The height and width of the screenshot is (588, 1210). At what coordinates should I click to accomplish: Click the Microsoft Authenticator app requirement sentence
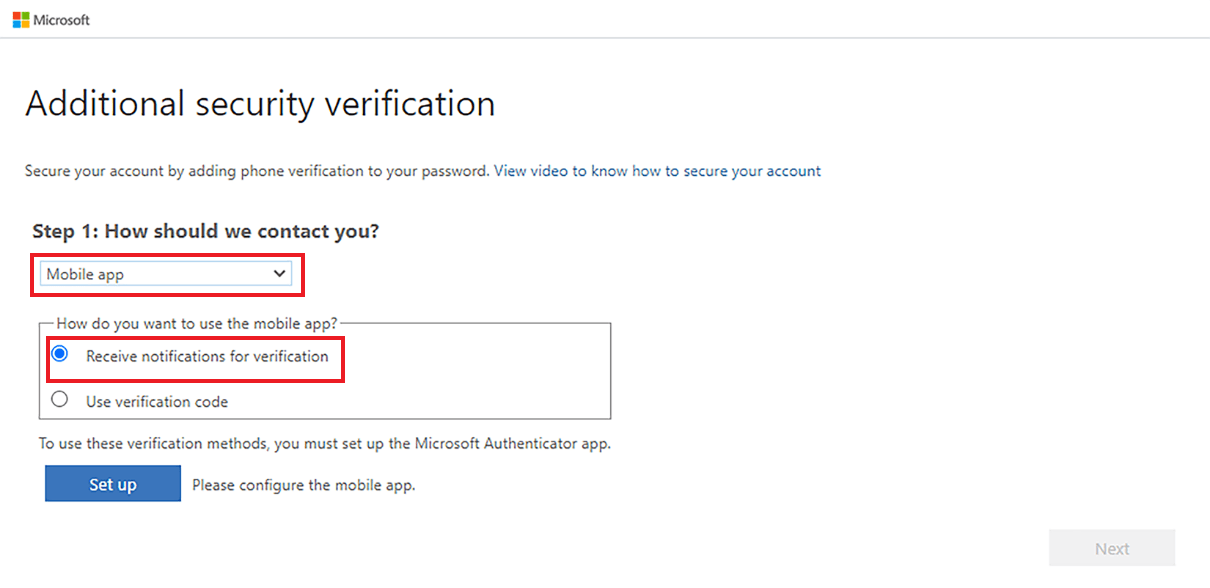tap(325, 443)
